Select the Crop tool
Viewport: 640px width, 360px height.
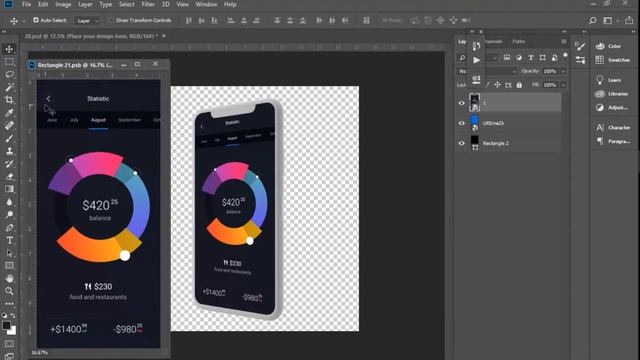(x=9, y=100)
